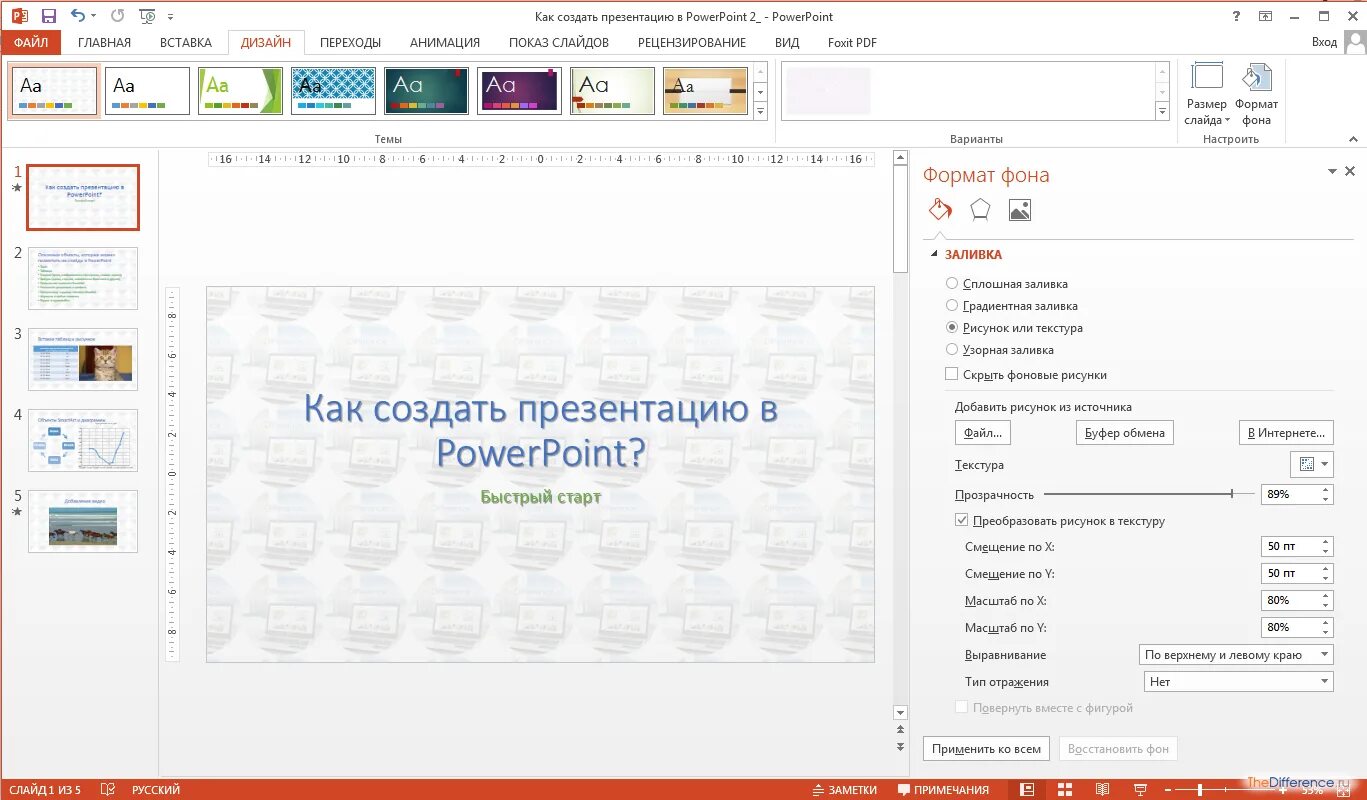The height and width of the screenshot is (800, 1367).
Task: Open the Формат фона pane options arrow
Action: tap(1333, 172)
